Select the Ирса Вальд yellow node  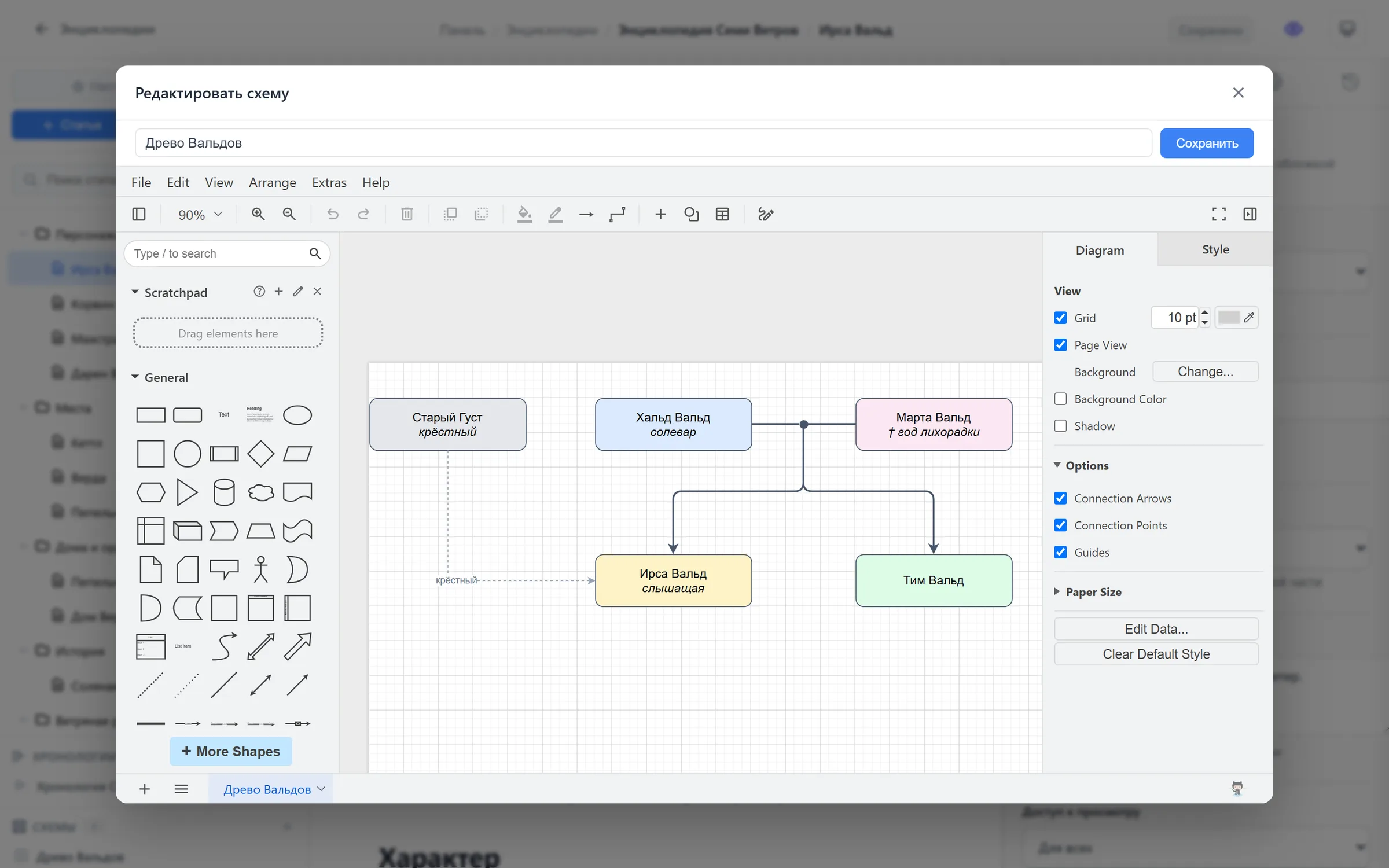point(673,580)
